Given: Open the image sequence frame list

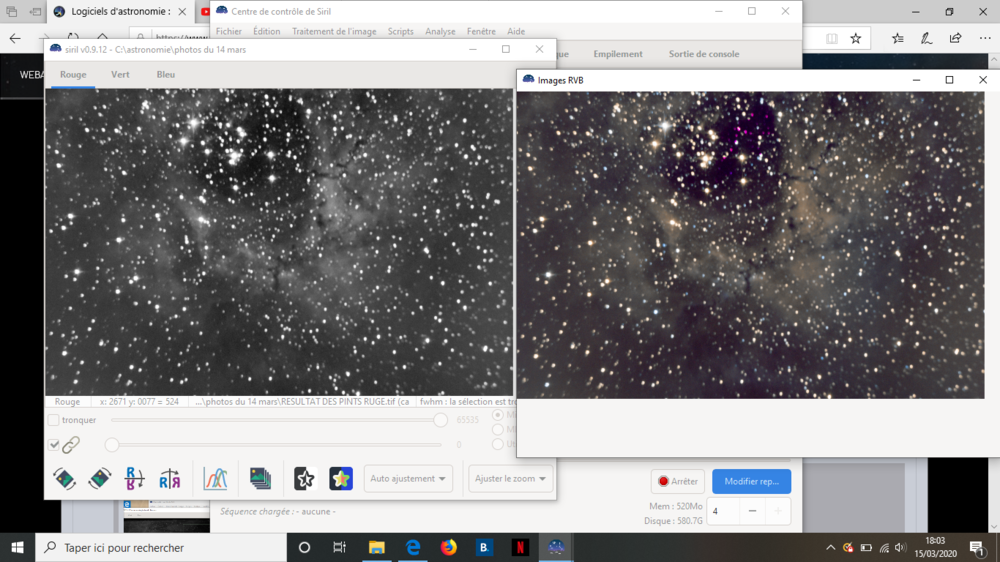Looking at the screenshot, I should point(260,478).
